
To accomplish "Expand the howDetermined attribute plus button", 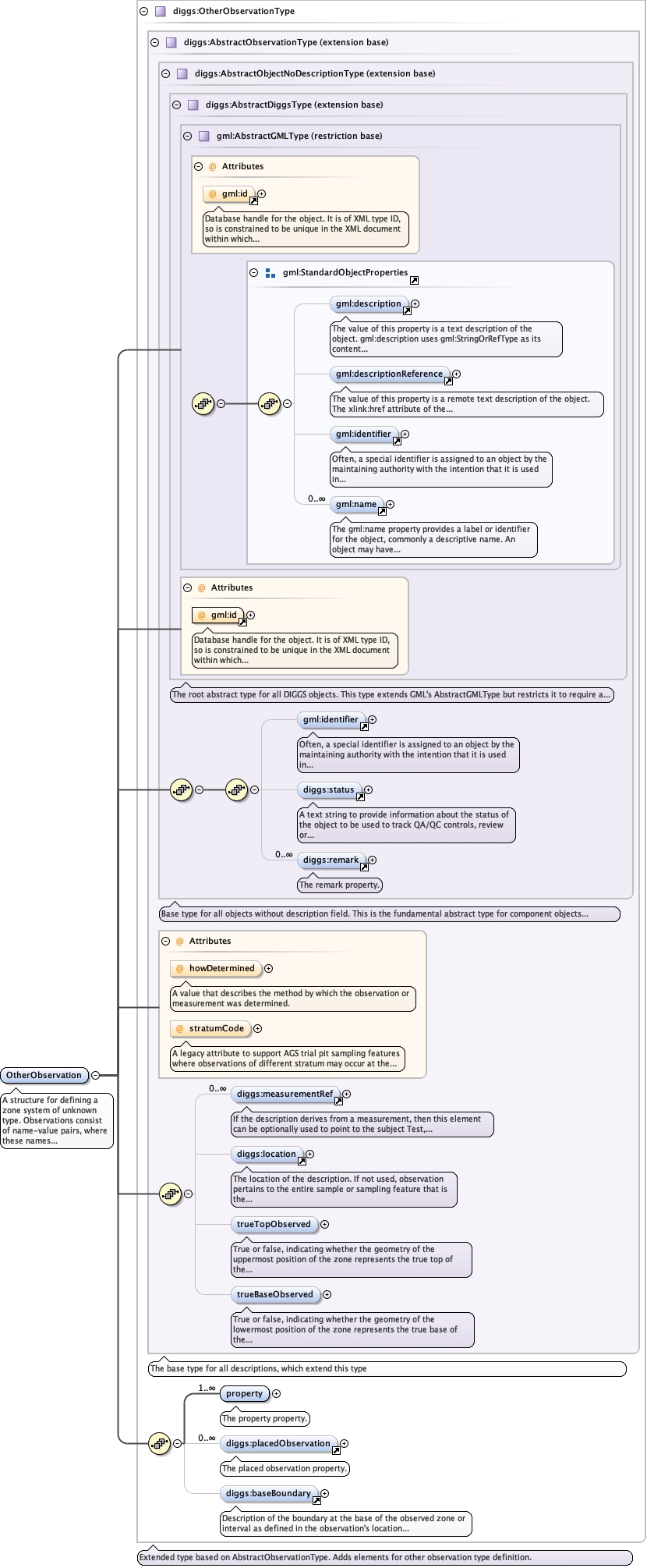I will coord(268,968).
